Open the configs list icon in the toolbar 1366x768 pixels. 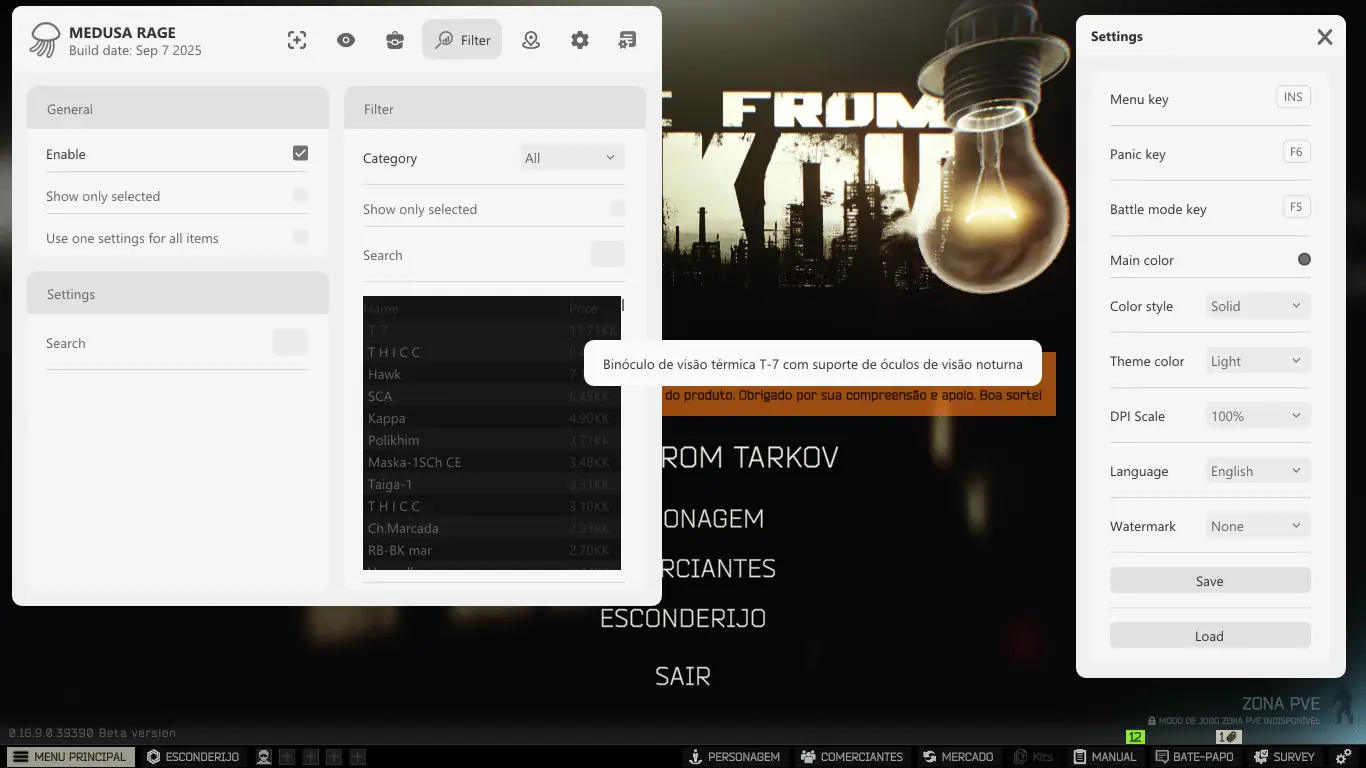click(627, 40)
